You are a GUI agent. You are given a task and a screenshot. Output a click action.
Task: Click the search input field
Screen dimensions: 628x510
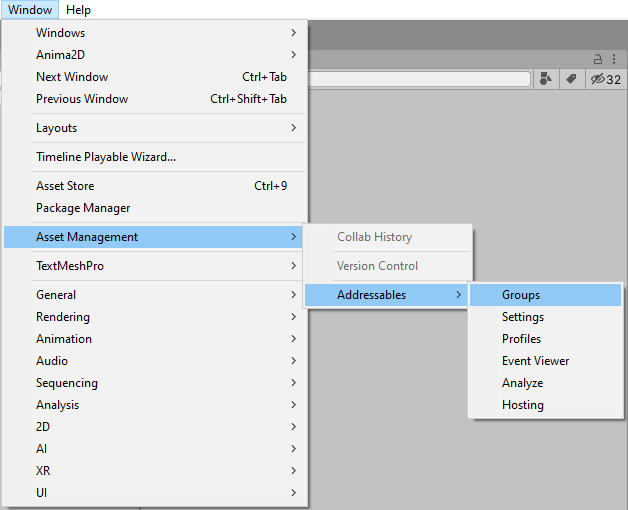point(418,79)
